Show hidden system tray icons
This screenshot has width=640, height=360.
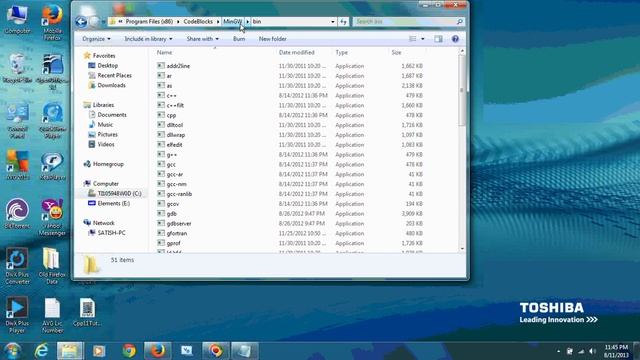point(558,351)
